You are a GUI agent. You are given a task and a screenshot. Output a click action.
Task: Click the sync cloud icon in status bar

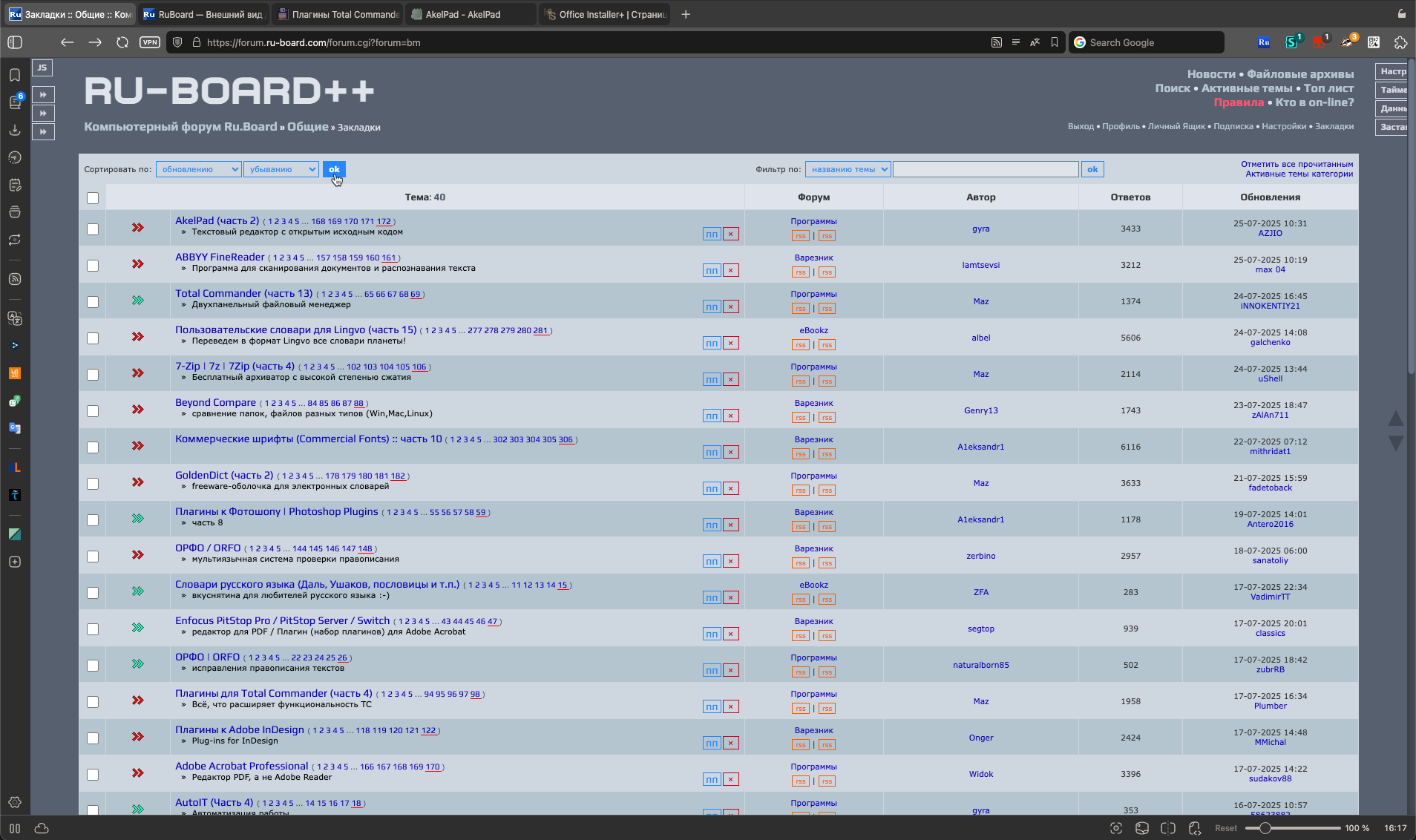tap(42, 828)
